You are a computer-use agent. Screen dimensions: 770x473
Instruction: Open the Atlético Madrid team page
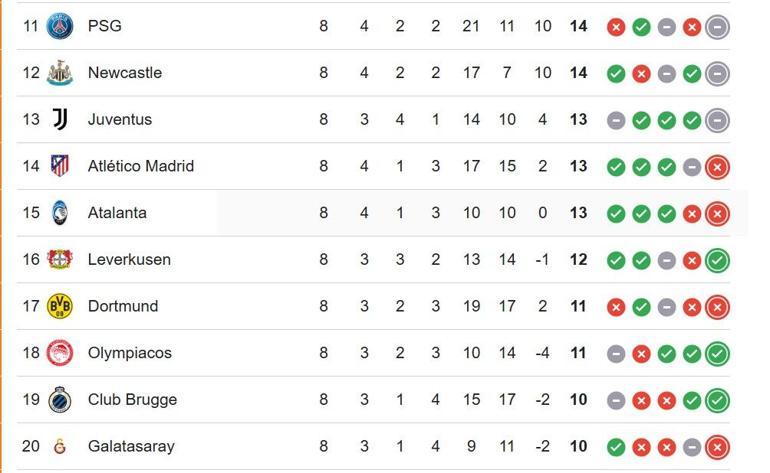140,166
